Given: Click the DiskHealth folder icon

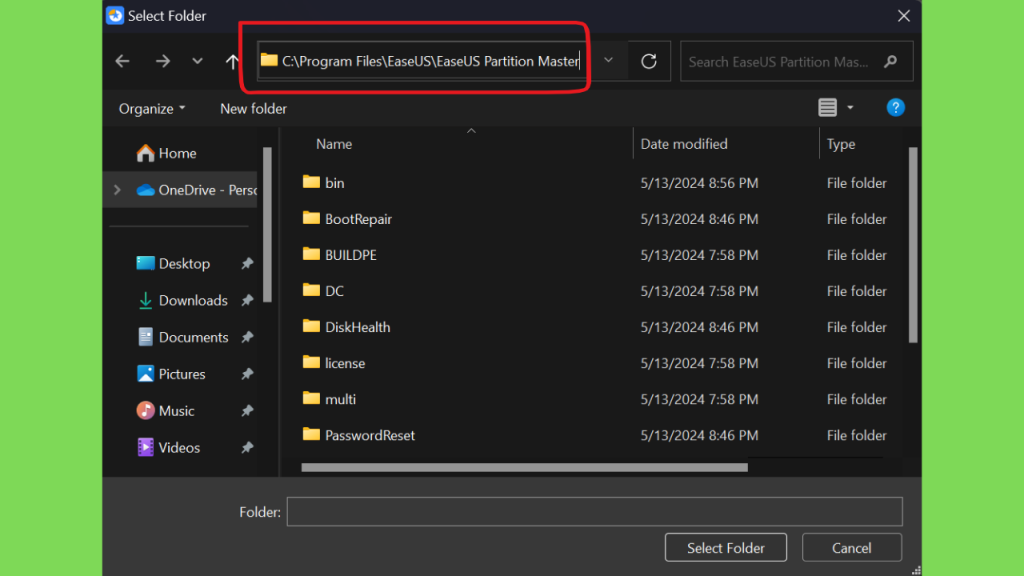Looking at the screenshot, I should 312,326.
